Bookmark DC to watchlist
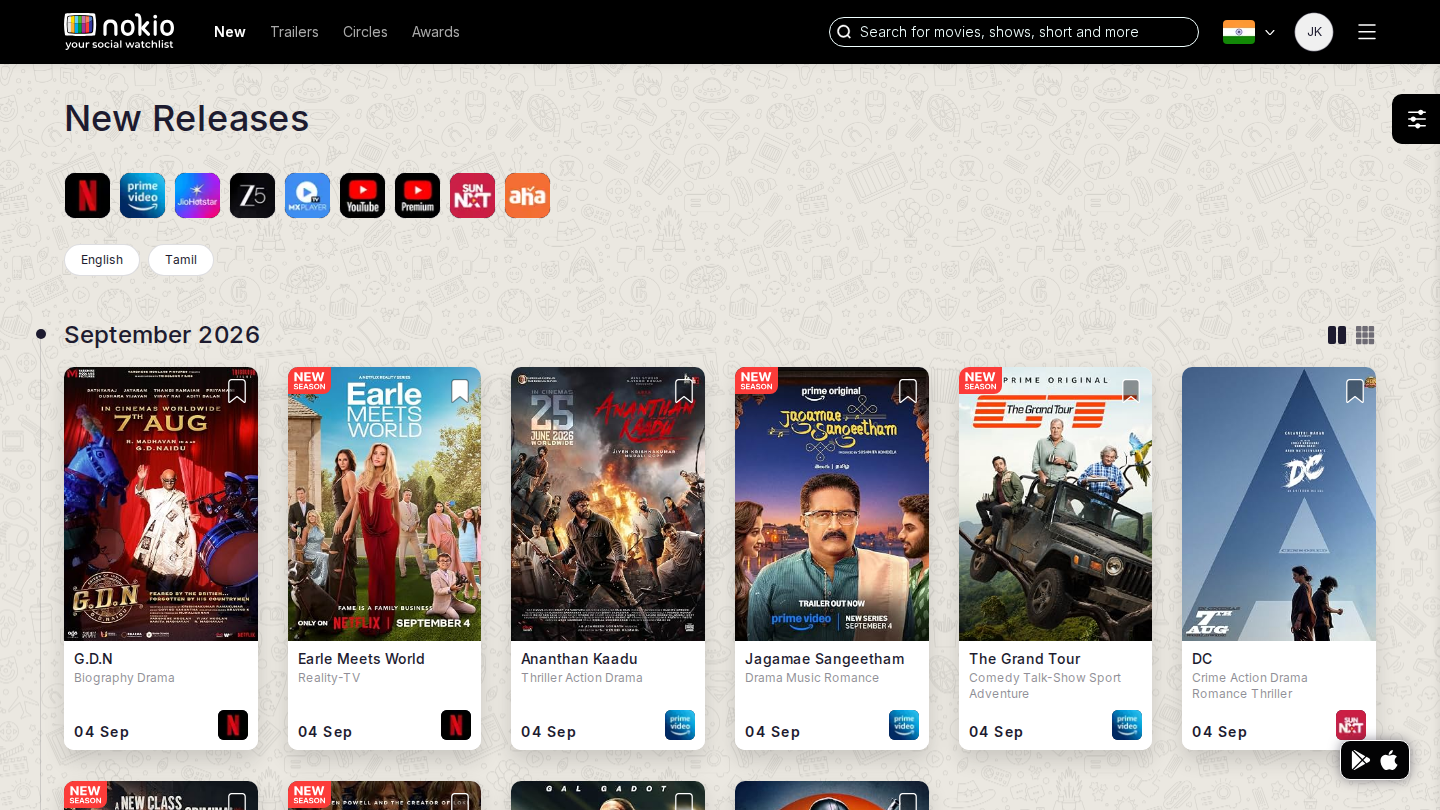Image resolution: width=1440 pixels, height=810 pixels. pos(1355,391)
